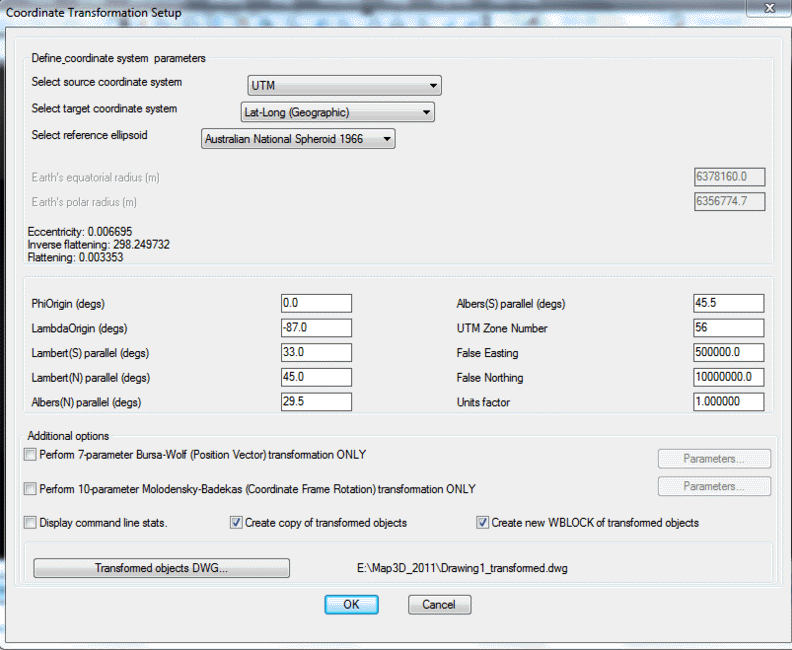792x650 pixels.
Task: Select the UTM Zone Number field
Action: (728, 328)
